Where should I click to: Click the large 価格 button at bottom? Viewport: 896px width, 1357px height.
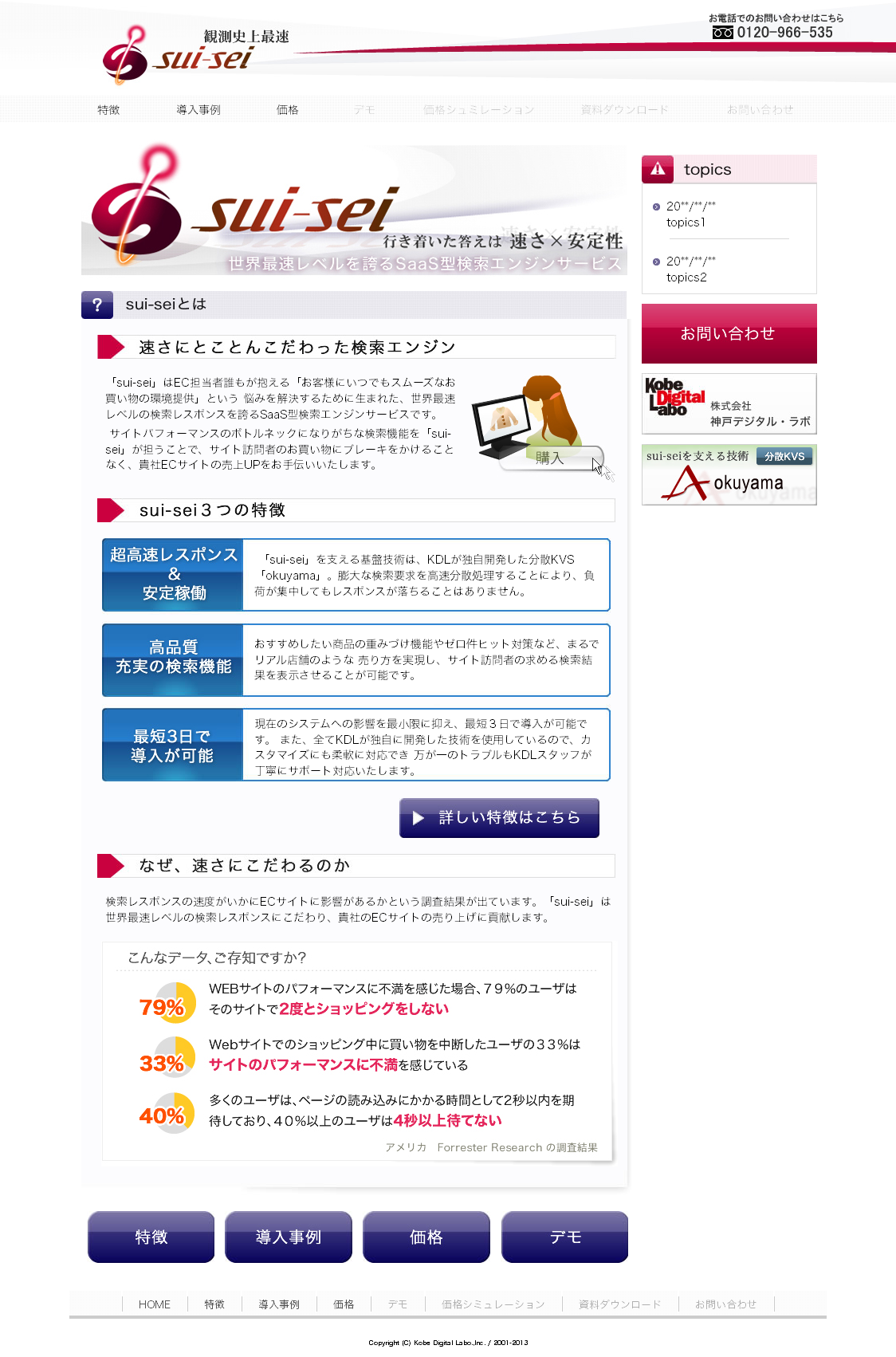pos(426,1237)
